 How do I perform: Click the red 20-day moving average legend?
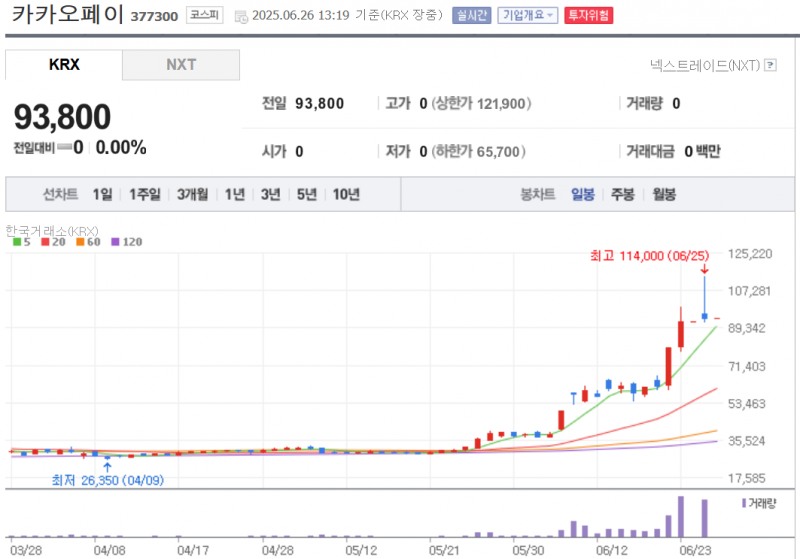click(x=53, y=242)
